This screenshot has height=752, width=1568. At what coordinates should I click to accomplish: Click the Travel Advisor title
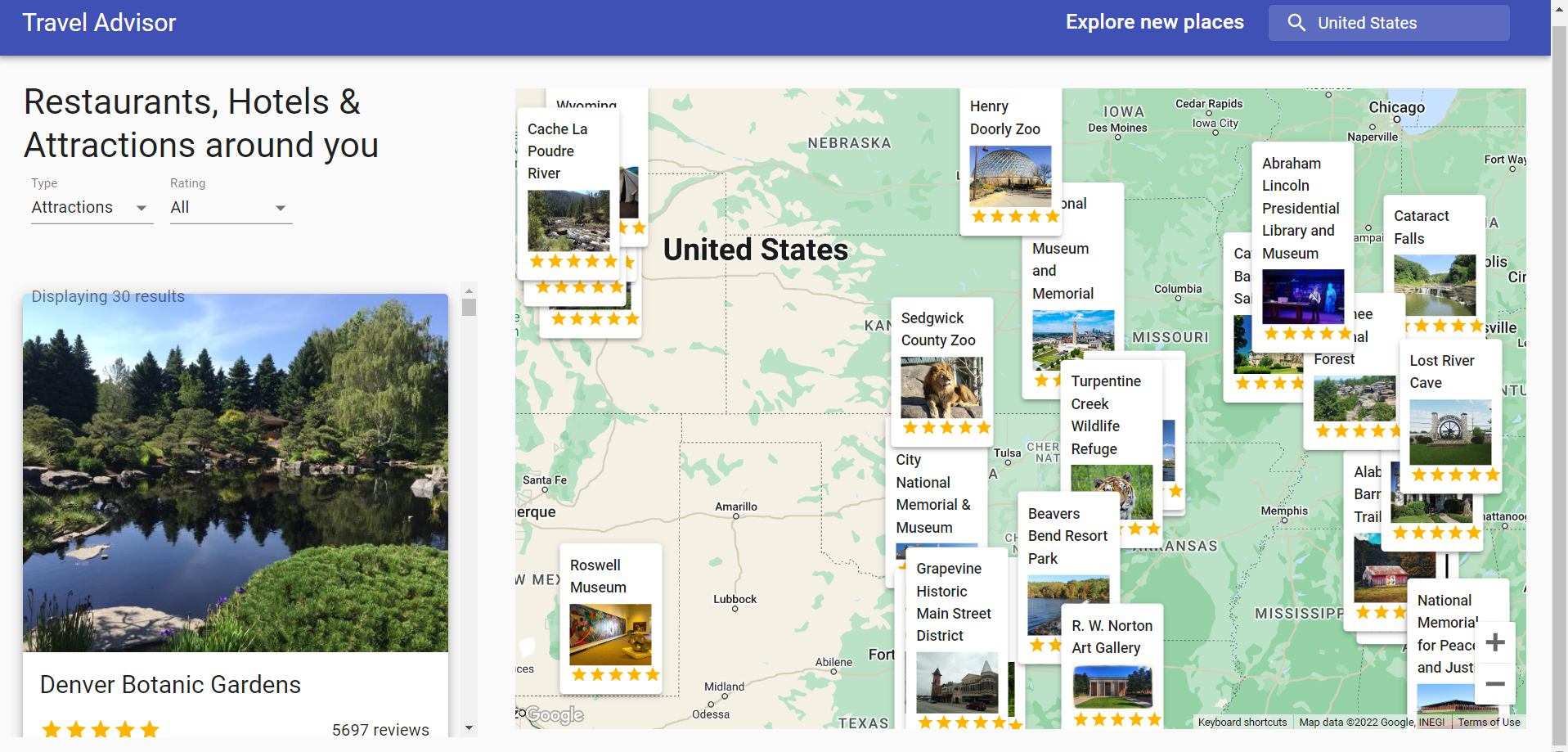click(99, 23)
